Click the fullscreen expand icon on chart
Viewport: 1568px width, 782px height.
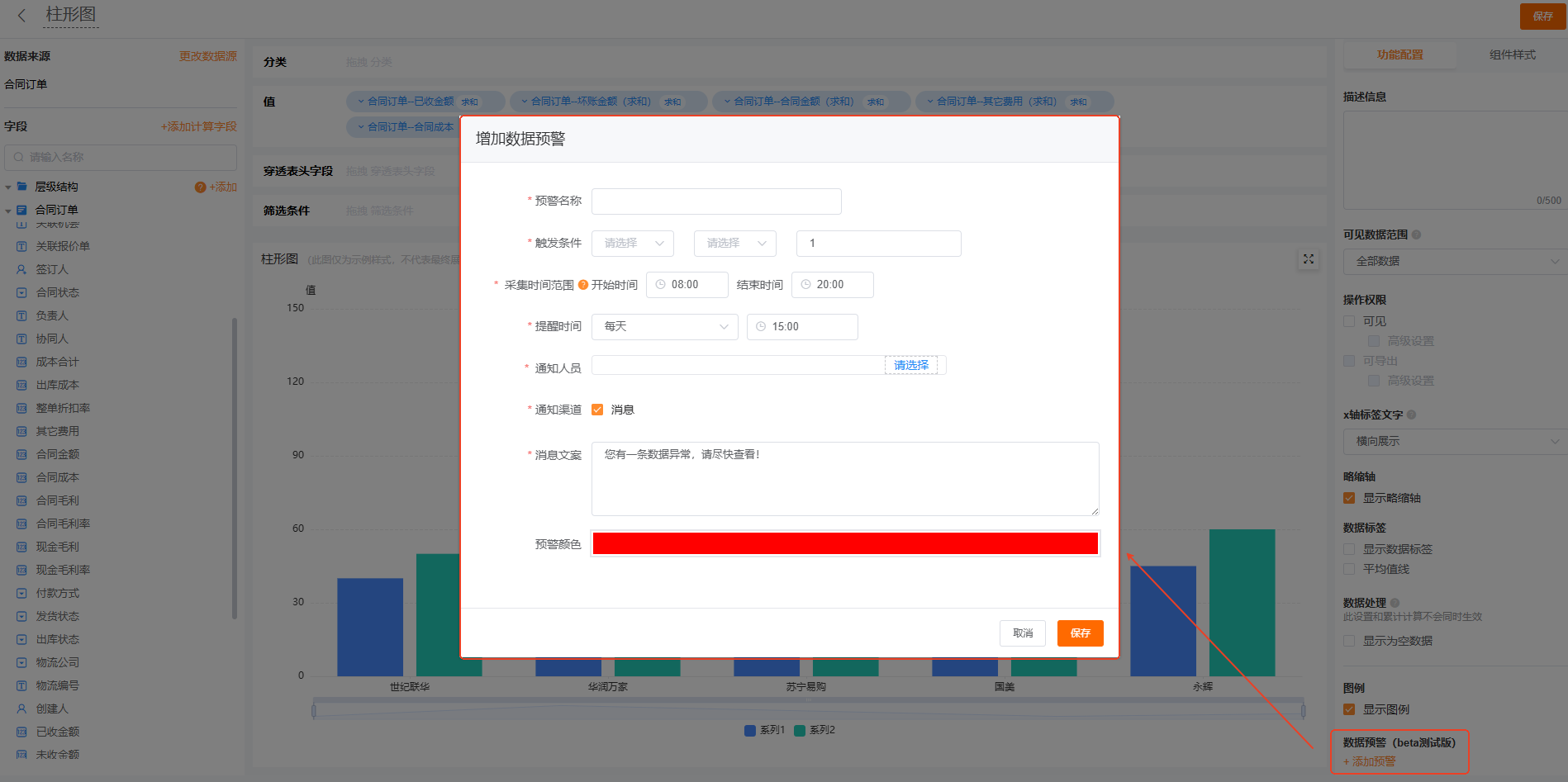[1309, 259]
